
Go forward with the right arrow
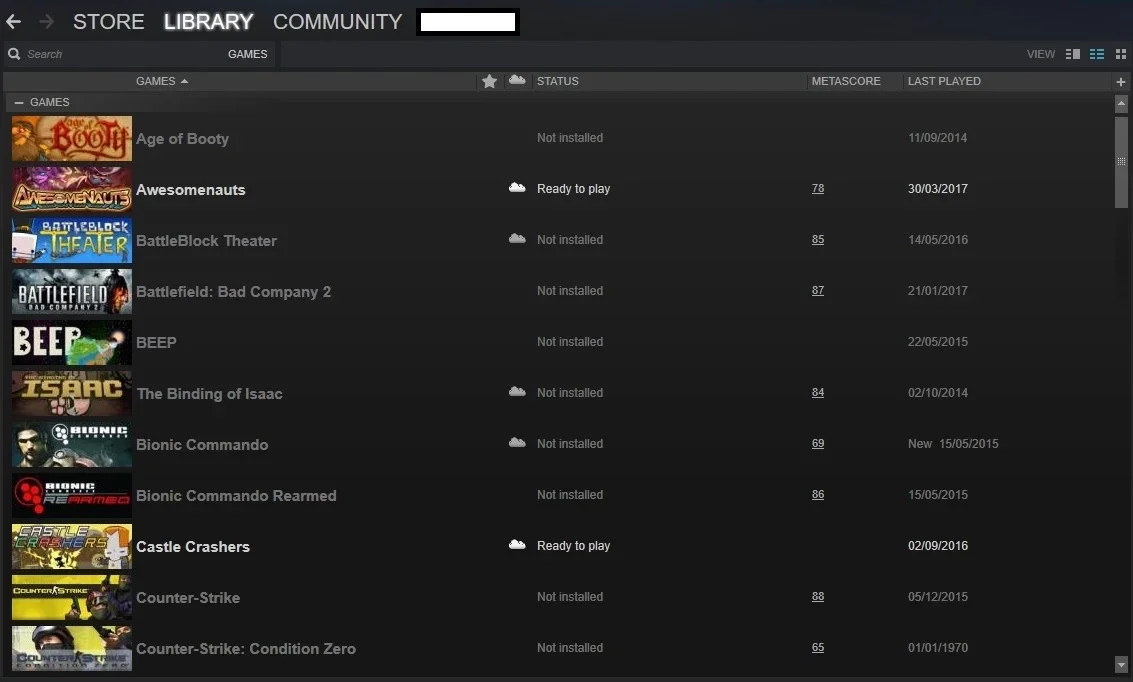46,22
